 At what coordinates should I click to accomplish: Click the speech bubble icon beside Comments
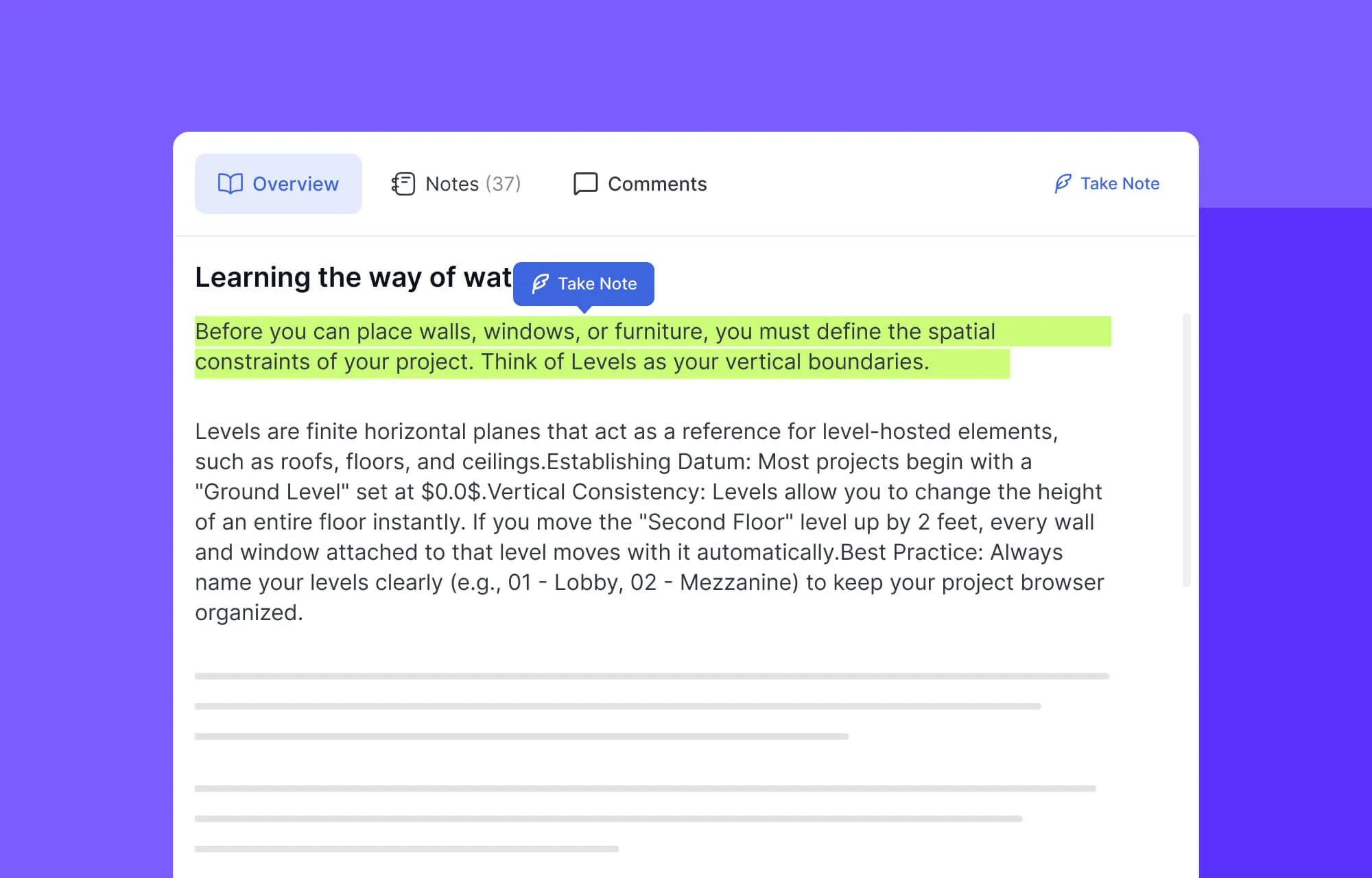coord(585,184)
